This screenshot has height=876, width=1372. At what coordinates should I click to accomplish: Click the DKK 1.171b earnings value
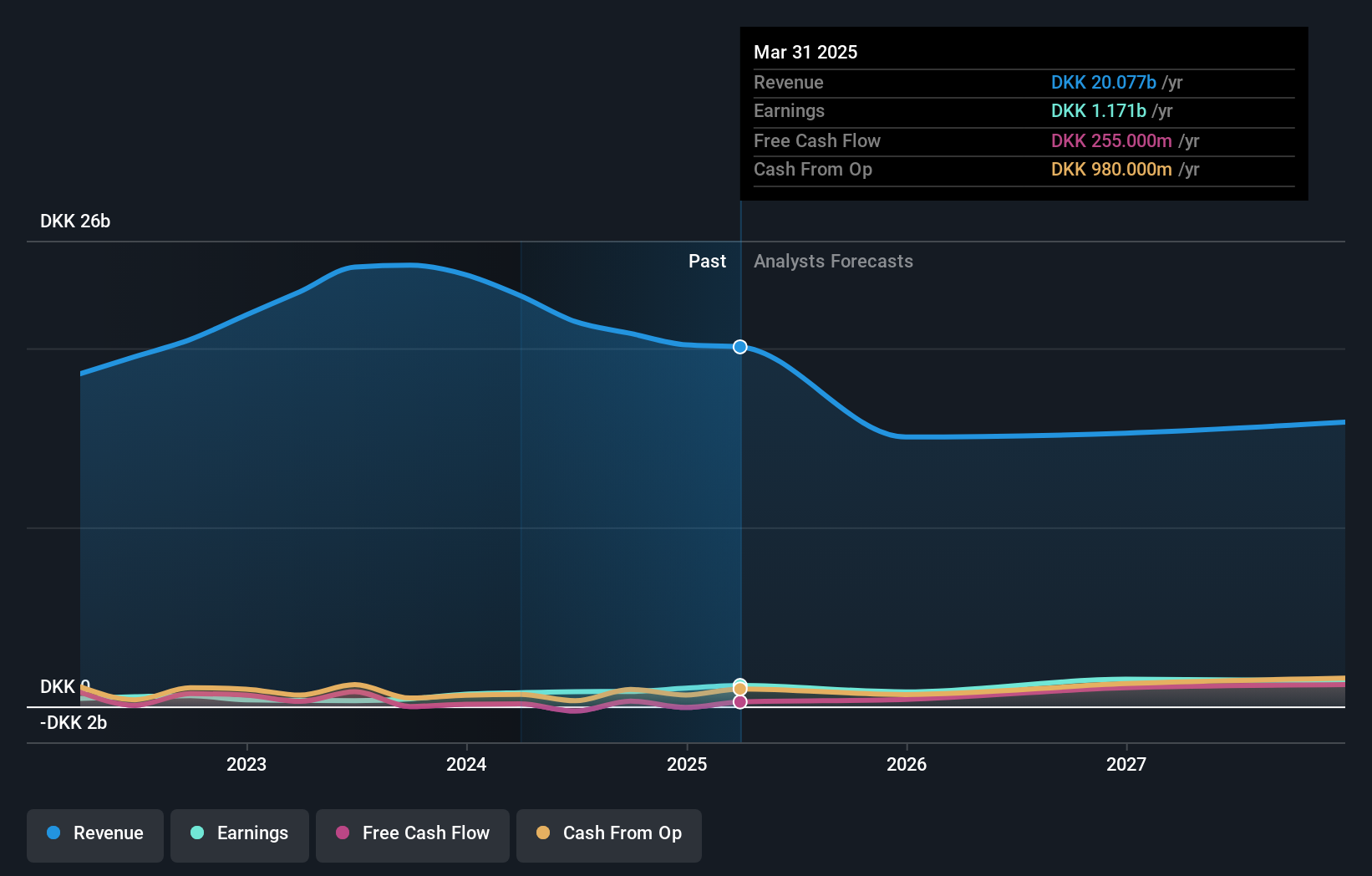pyautogui.click(x=1098, y=110)
